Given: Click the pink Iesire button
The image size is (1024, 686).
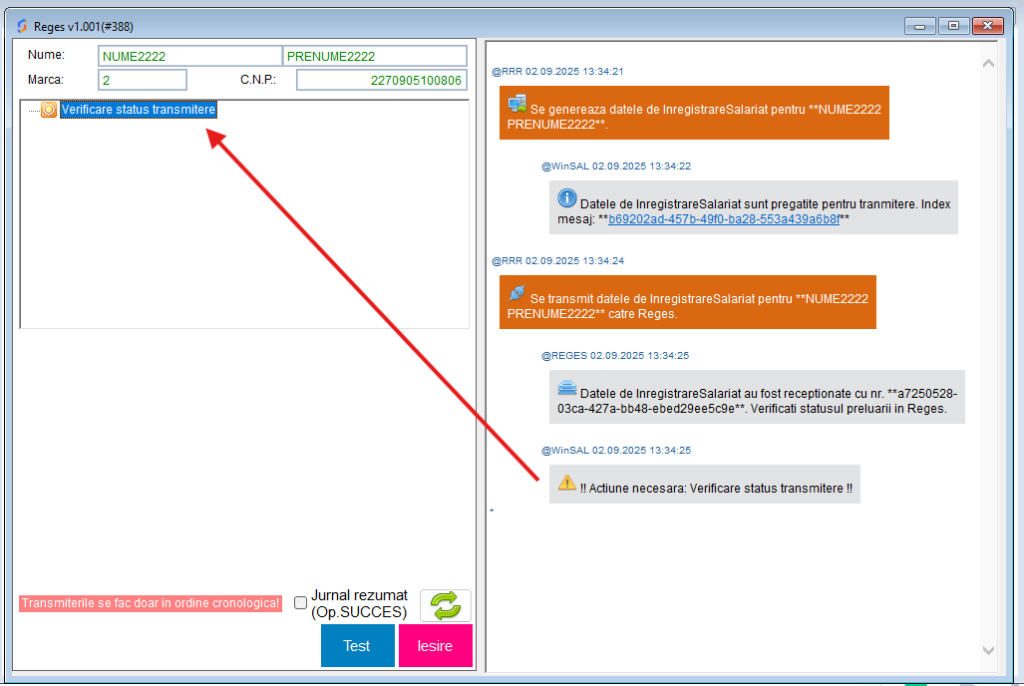Looking at the screenshot, I should (436, 645).
